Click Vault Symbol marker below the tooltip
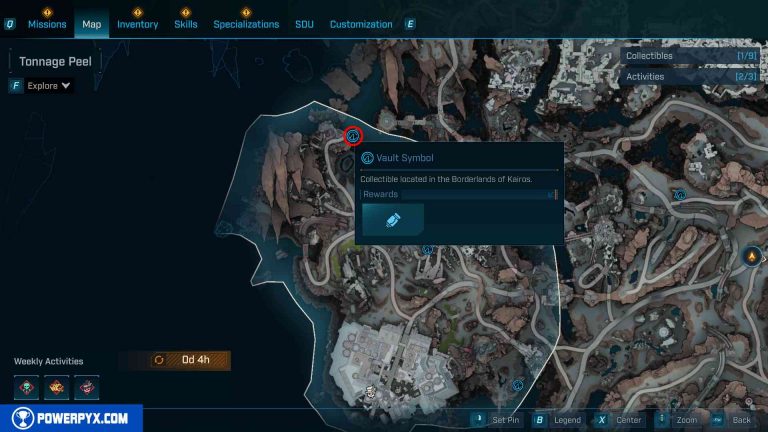Viewport: 768px width, 432px height. pos(428,250)
